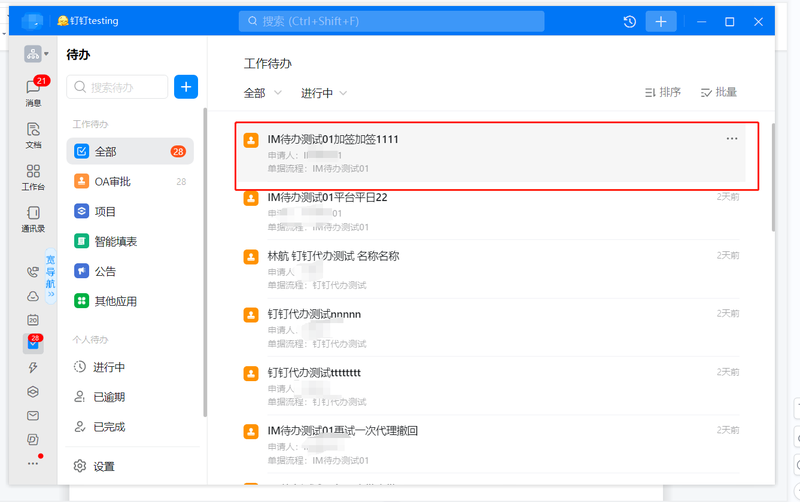Click the history clock icon in title bar

pos(630,22)
